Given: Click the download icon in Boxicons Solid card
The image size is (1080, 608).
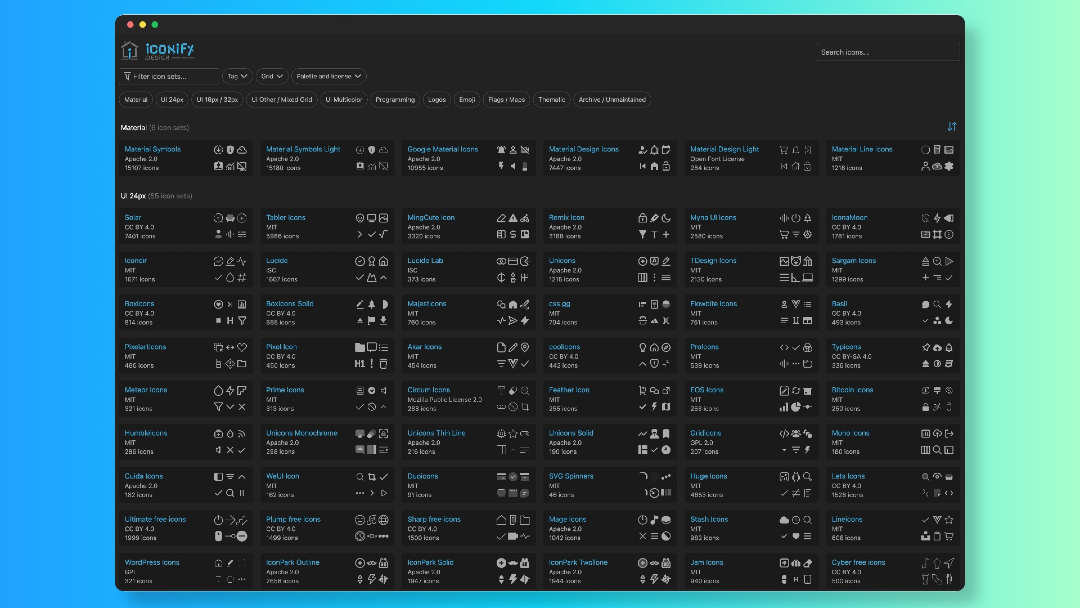Looking at the screenshot, I should tap(384, 321).
